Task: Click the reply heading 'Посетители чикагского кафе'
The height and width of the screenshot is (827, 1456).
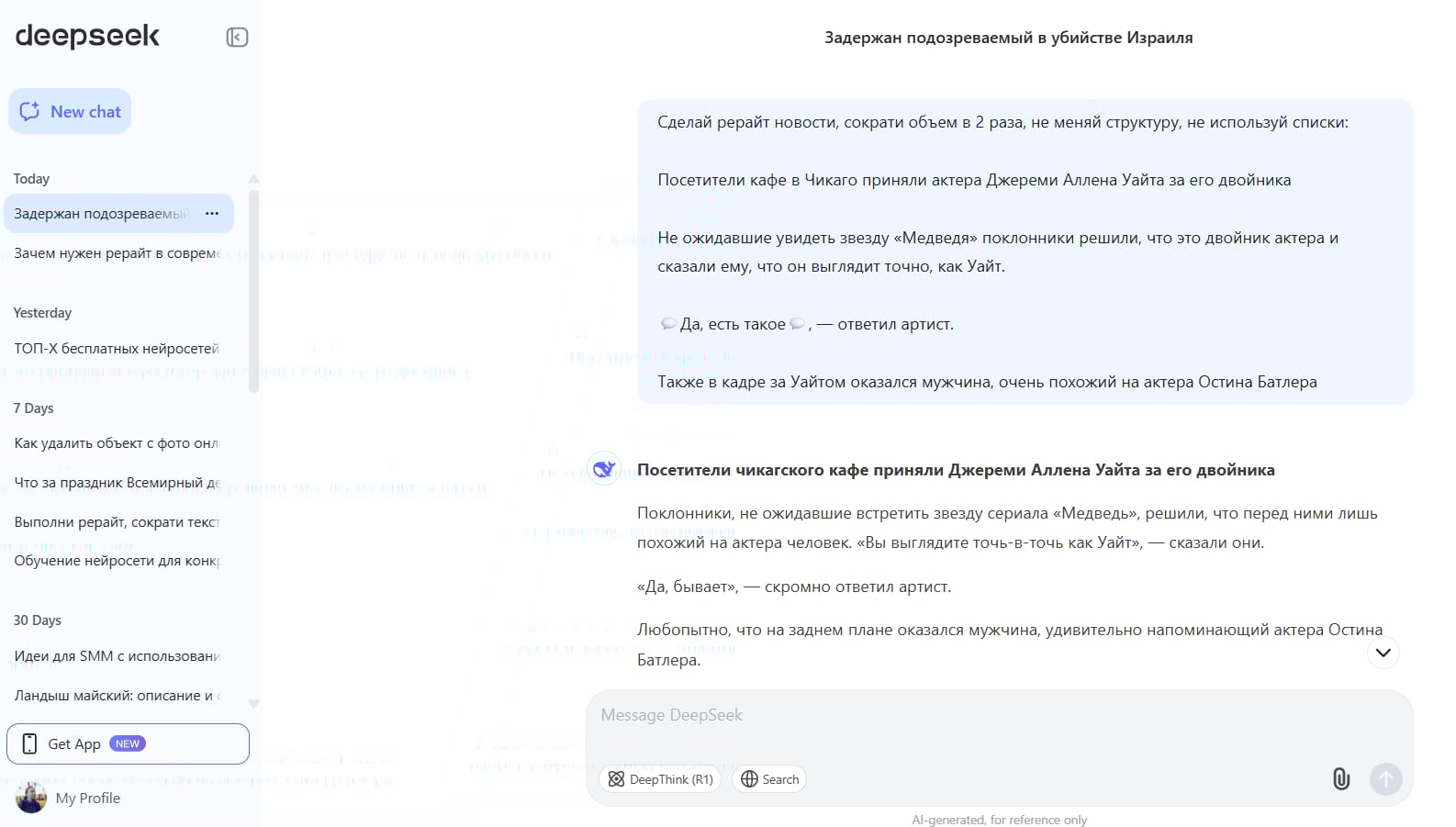Action: [956, 470]
